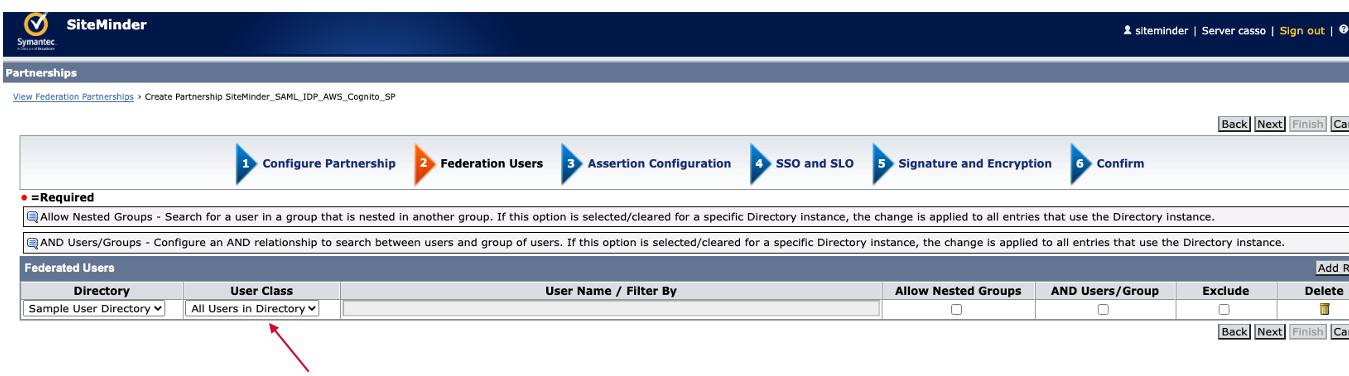This screenshot has height=376, width=1349.
Task: Select step 1 Configure Partnership arrow icon
Action: (x=246, y=164)
